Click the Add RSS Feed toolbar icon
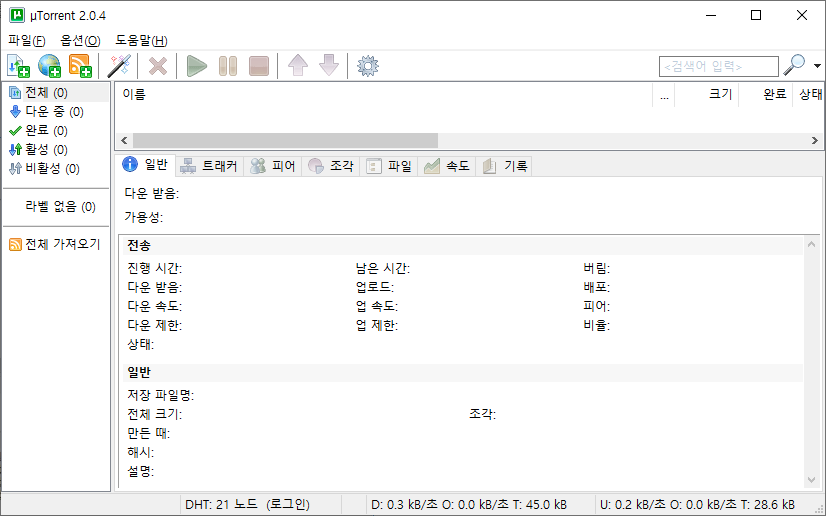The width and height of the screenshot is (826, 516). coord(80,66)
